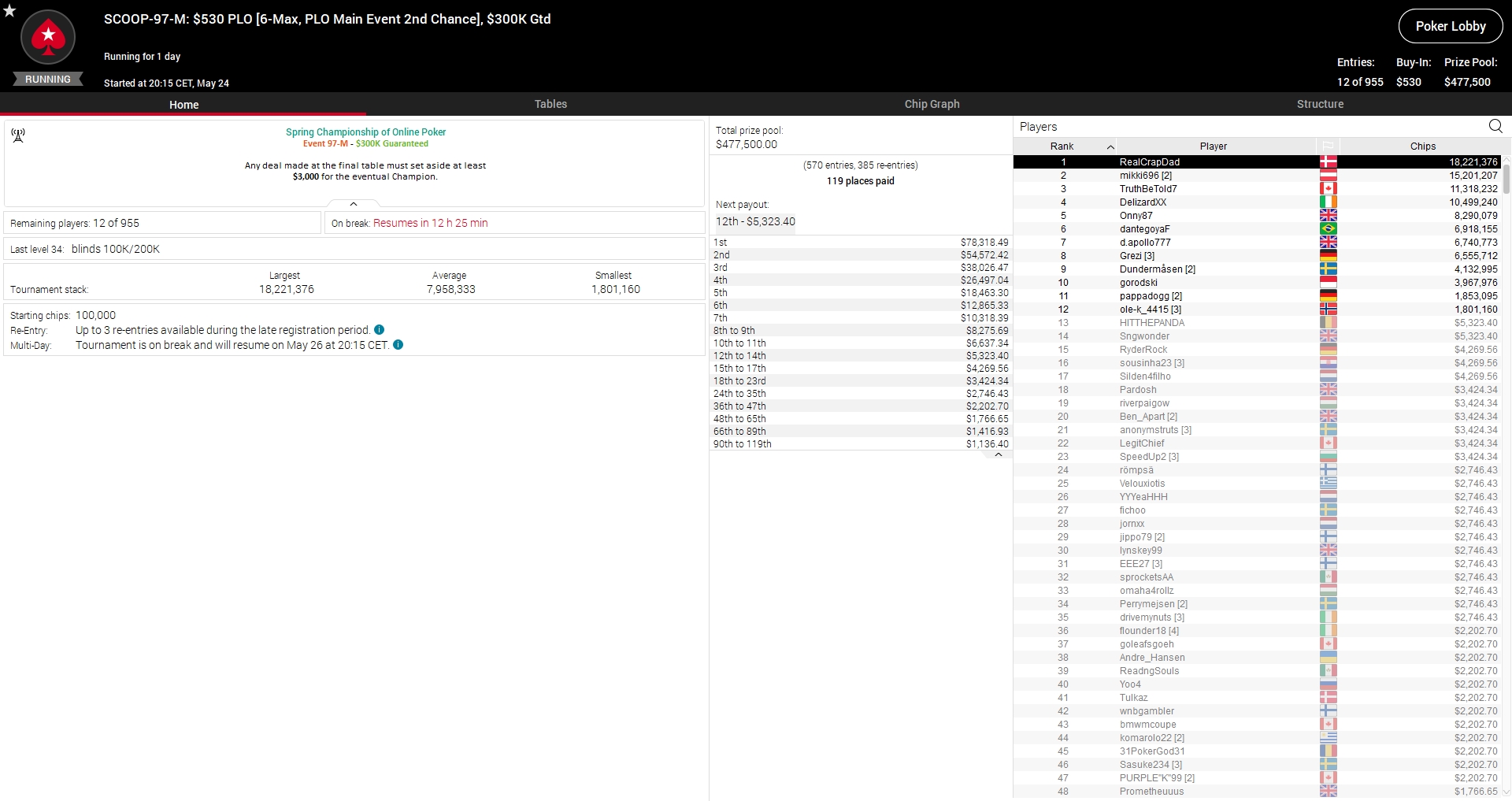The height and width of the screenshot is (801, 1512).
Task: Select player gorodski
Action: pos(1257,283)
